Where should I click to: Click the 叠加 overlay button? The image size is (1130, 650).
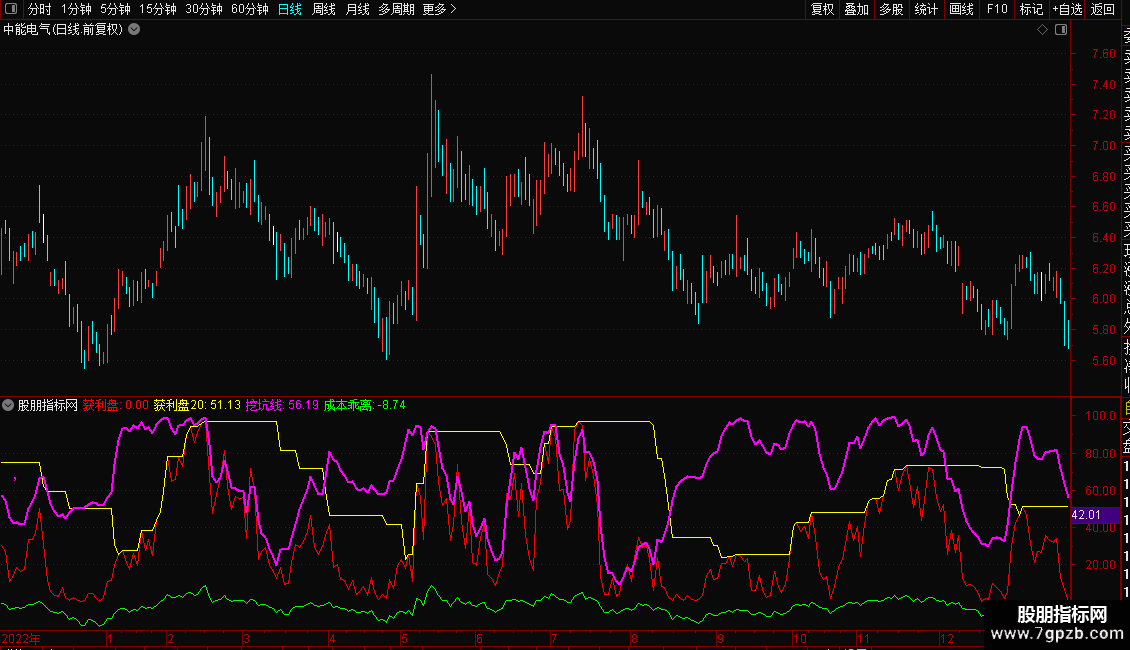click(856, 9)
